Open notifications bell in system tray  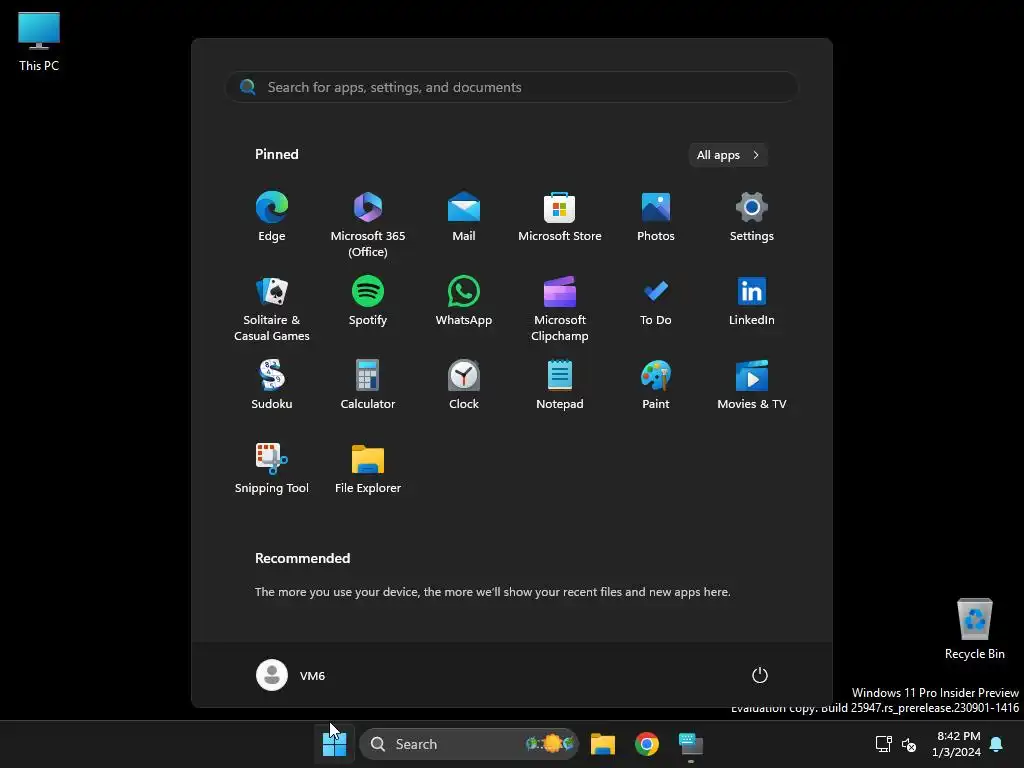coord(997,744)
